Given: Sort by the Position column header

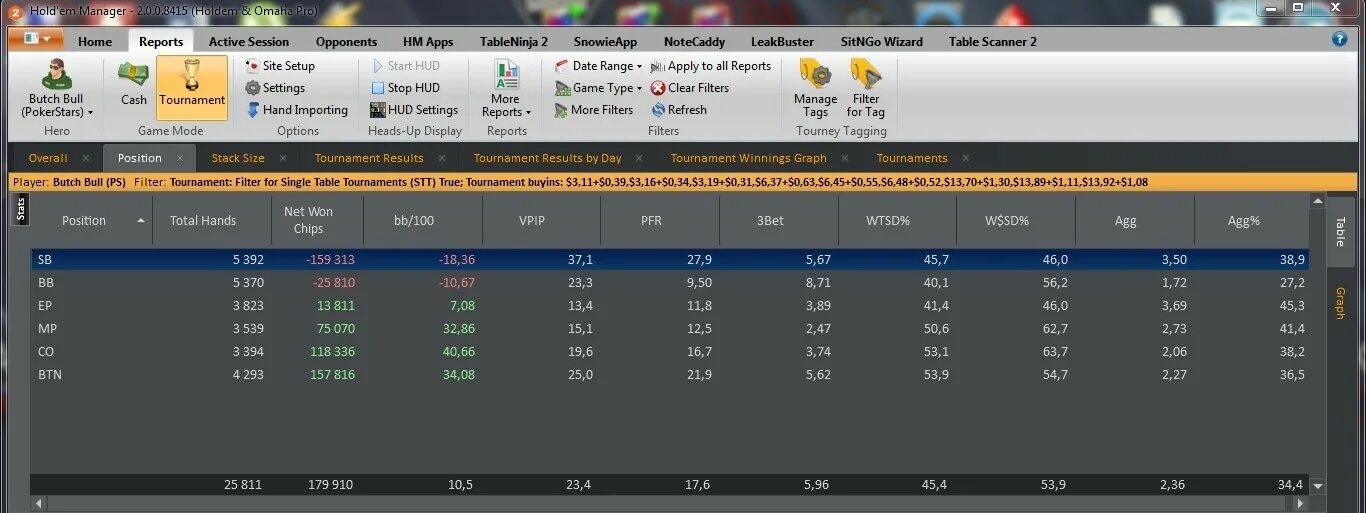Looking at the screenshot, I should pos(92,220).
